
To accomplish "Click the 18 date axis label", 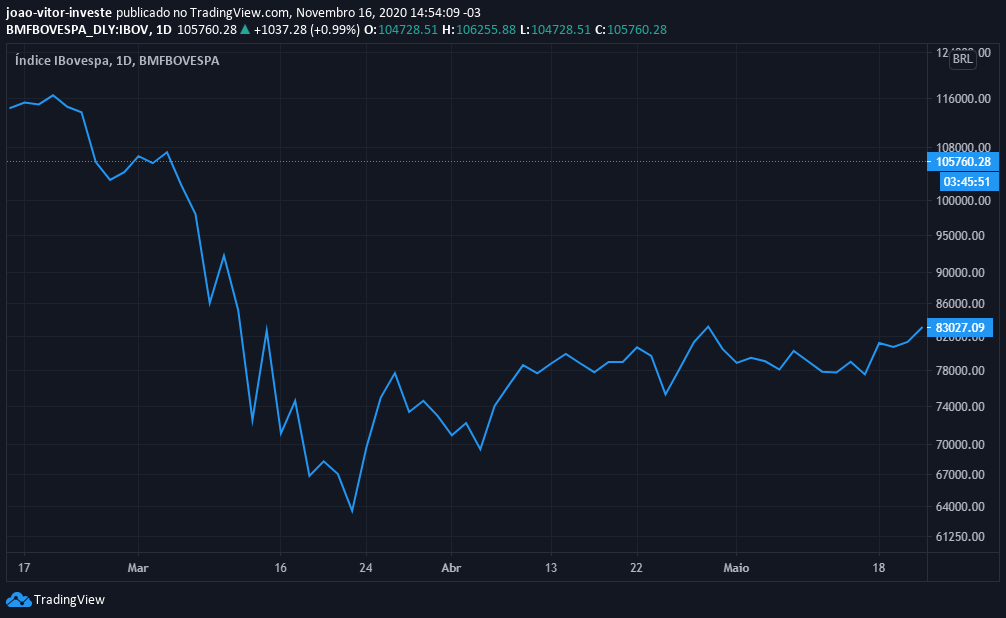I will [x=878, y=568].
